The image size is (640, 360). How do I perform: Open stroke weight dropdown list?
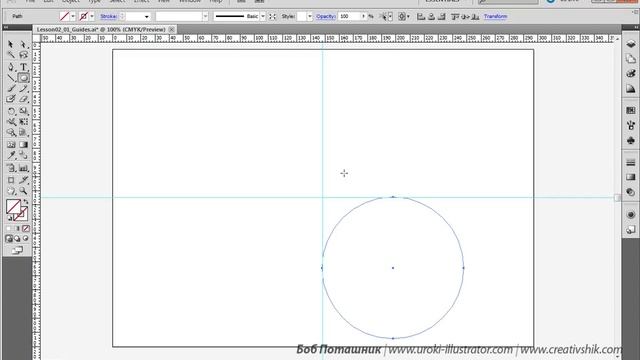(147, 16)
